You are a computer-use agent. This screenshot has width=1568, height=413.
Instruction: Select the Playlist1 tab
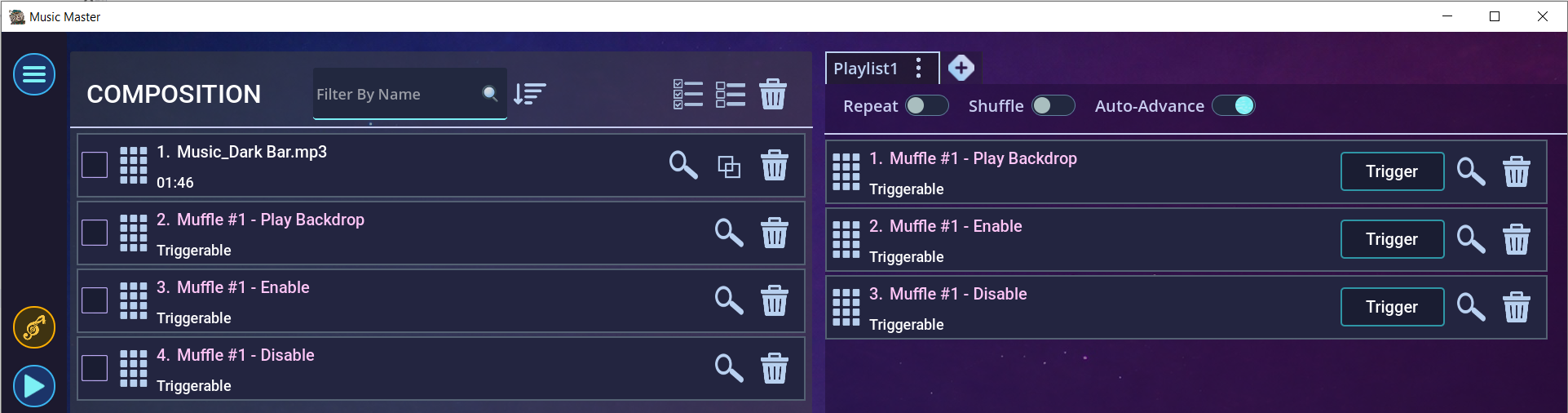pos(865,69)
